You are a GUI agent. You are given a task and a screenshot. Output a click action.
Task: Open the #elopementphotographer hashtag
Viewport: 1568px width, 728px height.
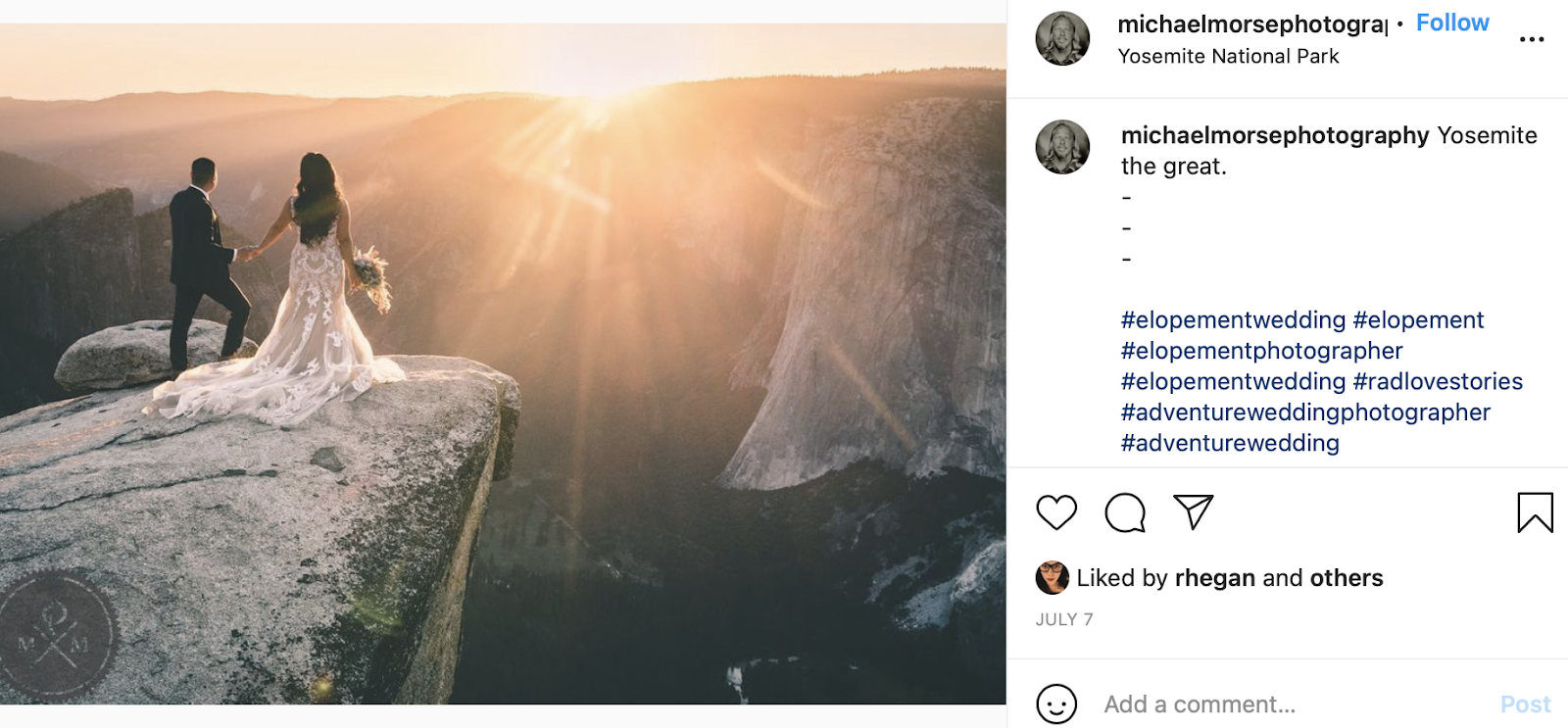tap(1261, 351)
